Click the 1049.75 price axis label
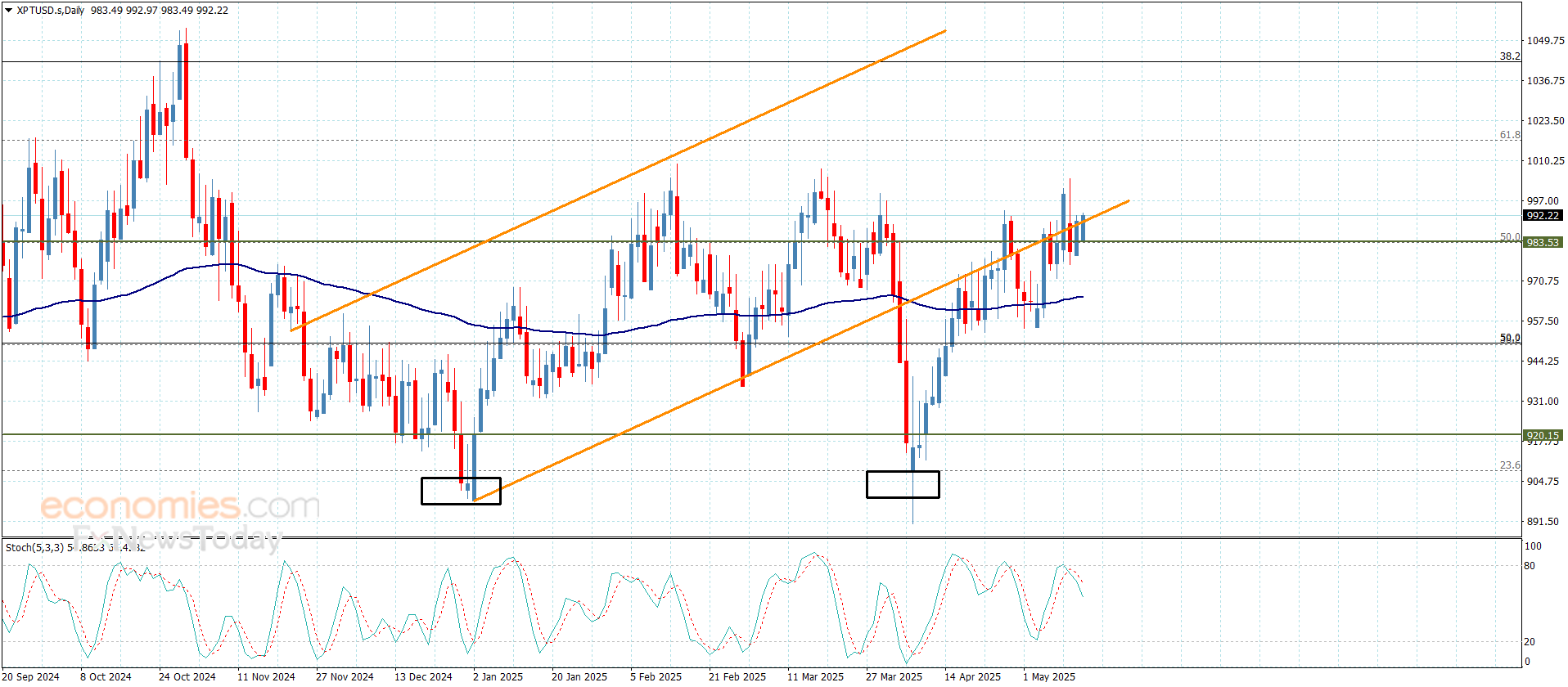Screen dimensions: 1568x687 [1545, 41]
